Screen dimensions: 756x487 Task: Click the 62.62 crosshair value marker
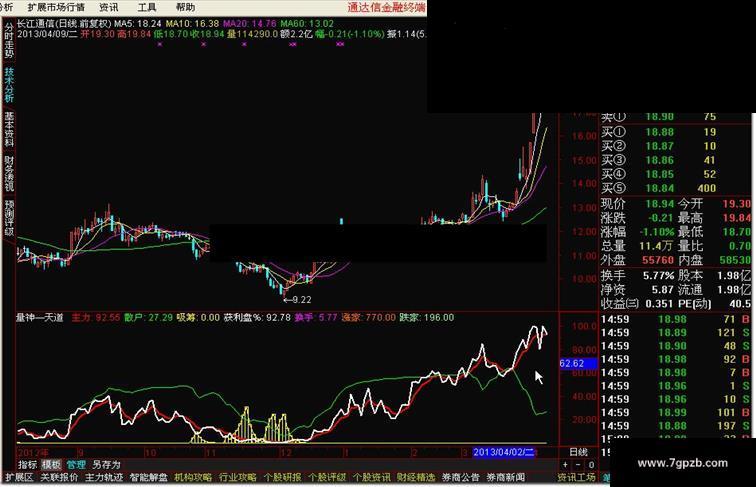[x=577, y=364]
